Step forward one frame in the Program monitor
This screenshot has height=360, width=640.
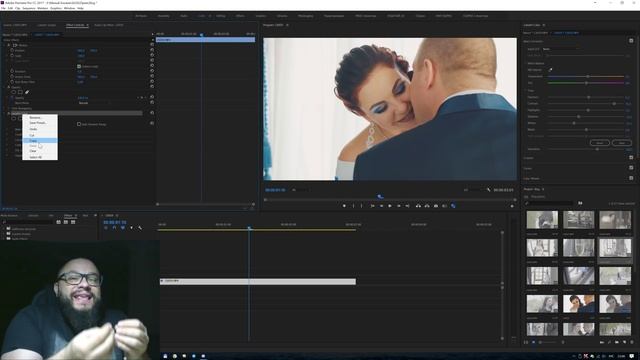[x=399, y=206]
